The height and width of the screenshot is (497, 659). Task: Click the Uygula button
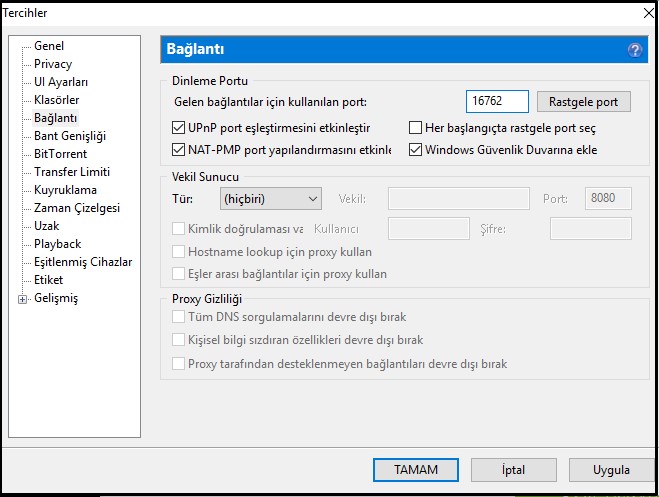click(x=611, y=470)
